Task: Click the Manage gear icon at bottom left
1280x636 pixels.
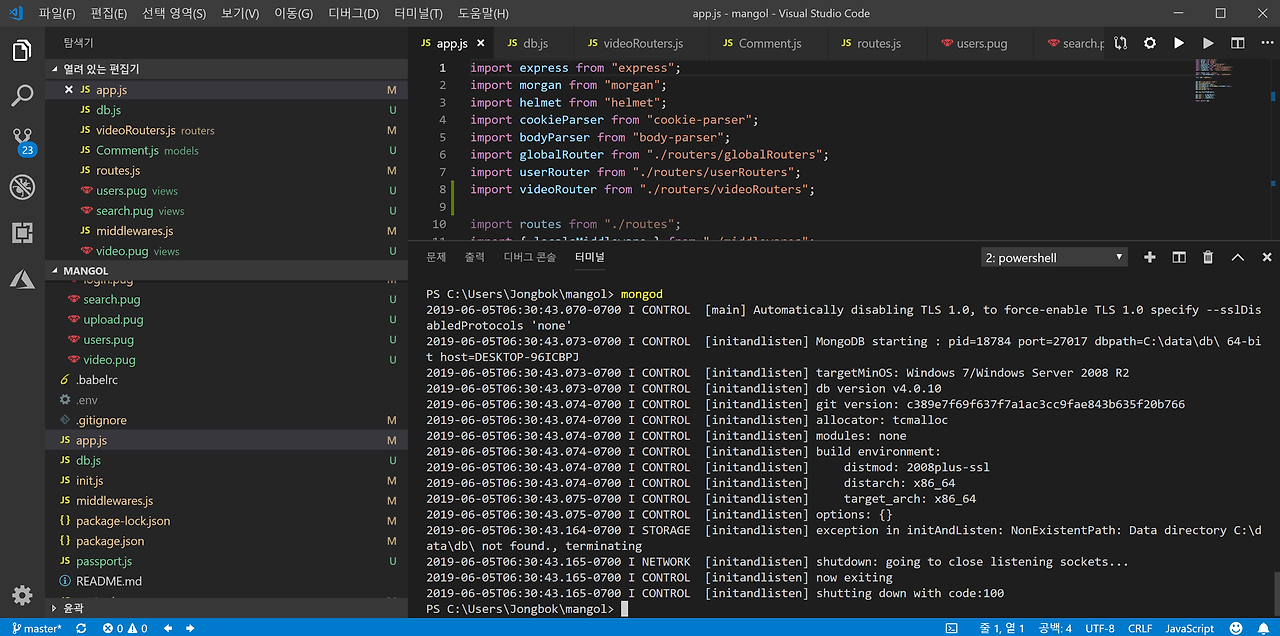Action: click(22, 595)
